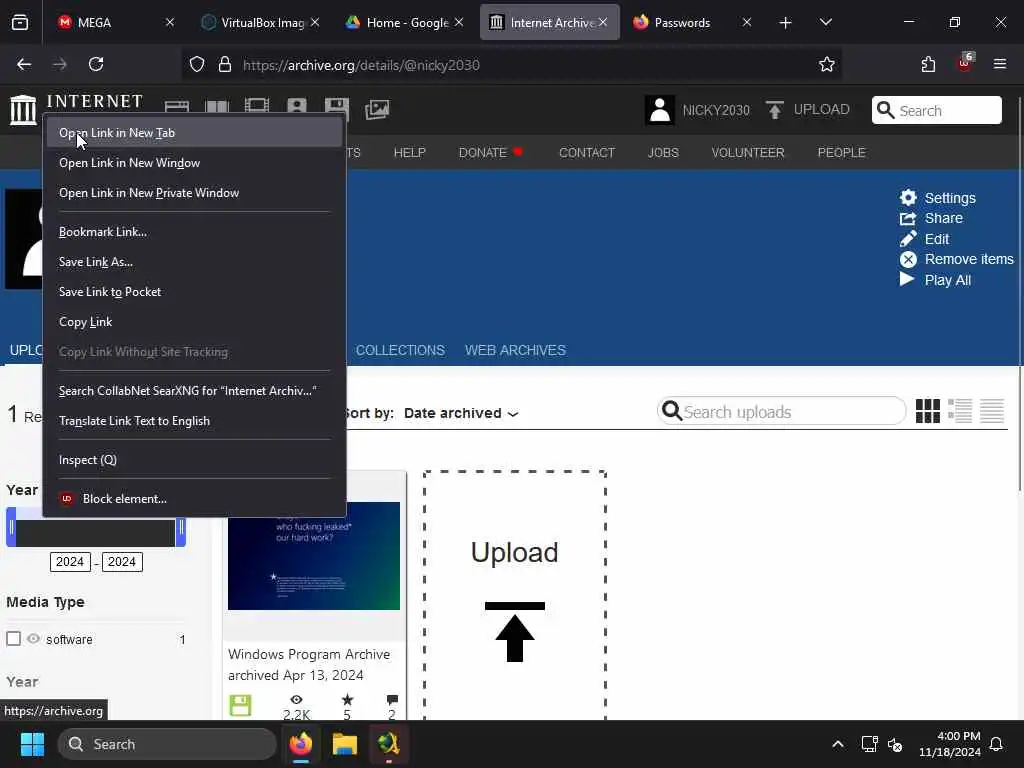Open the software floppy-disk icon
The image size is (1024, 768).
(337, 108)
